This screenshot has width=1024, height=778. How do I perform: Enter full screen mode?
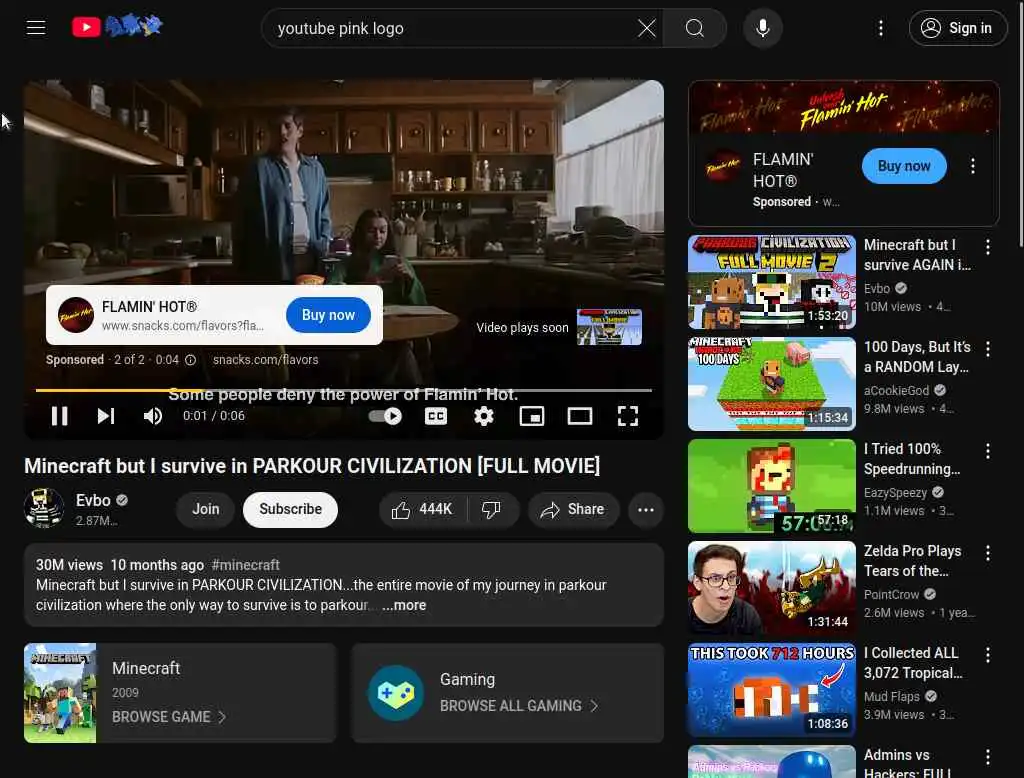click(628, 416)
